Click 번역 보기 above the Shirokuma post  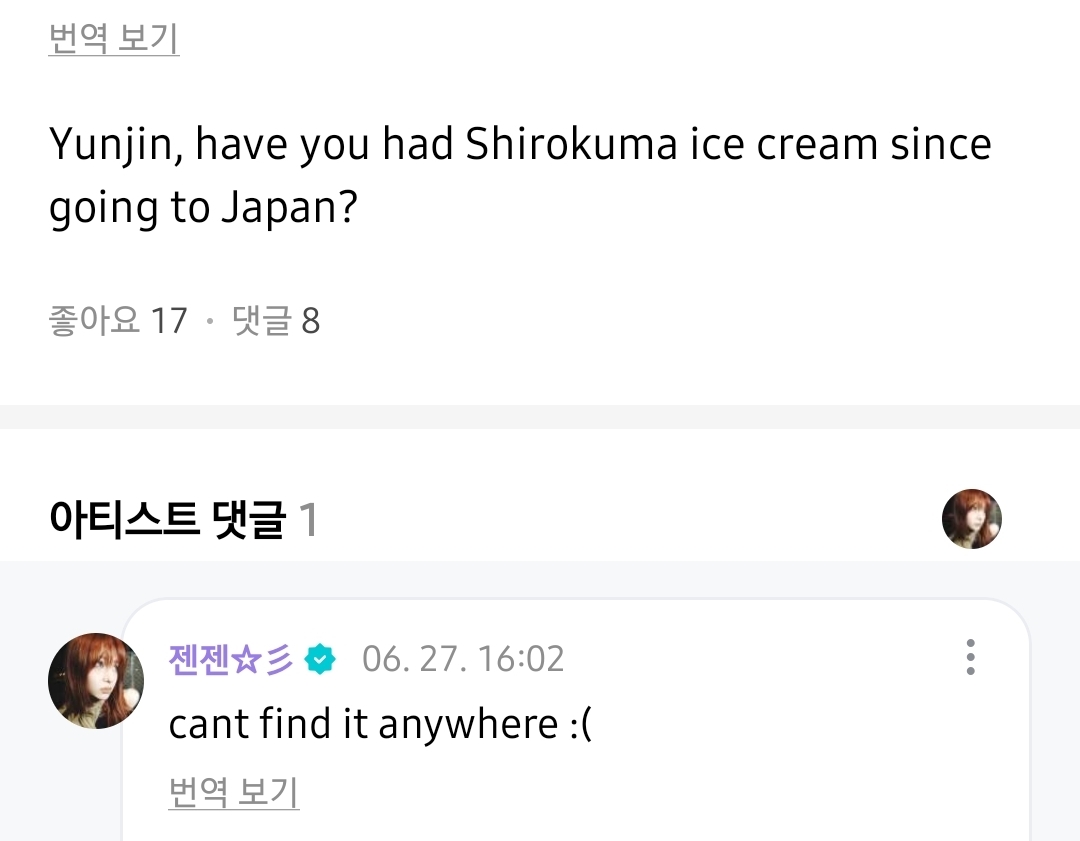click(x=114, y=39)
